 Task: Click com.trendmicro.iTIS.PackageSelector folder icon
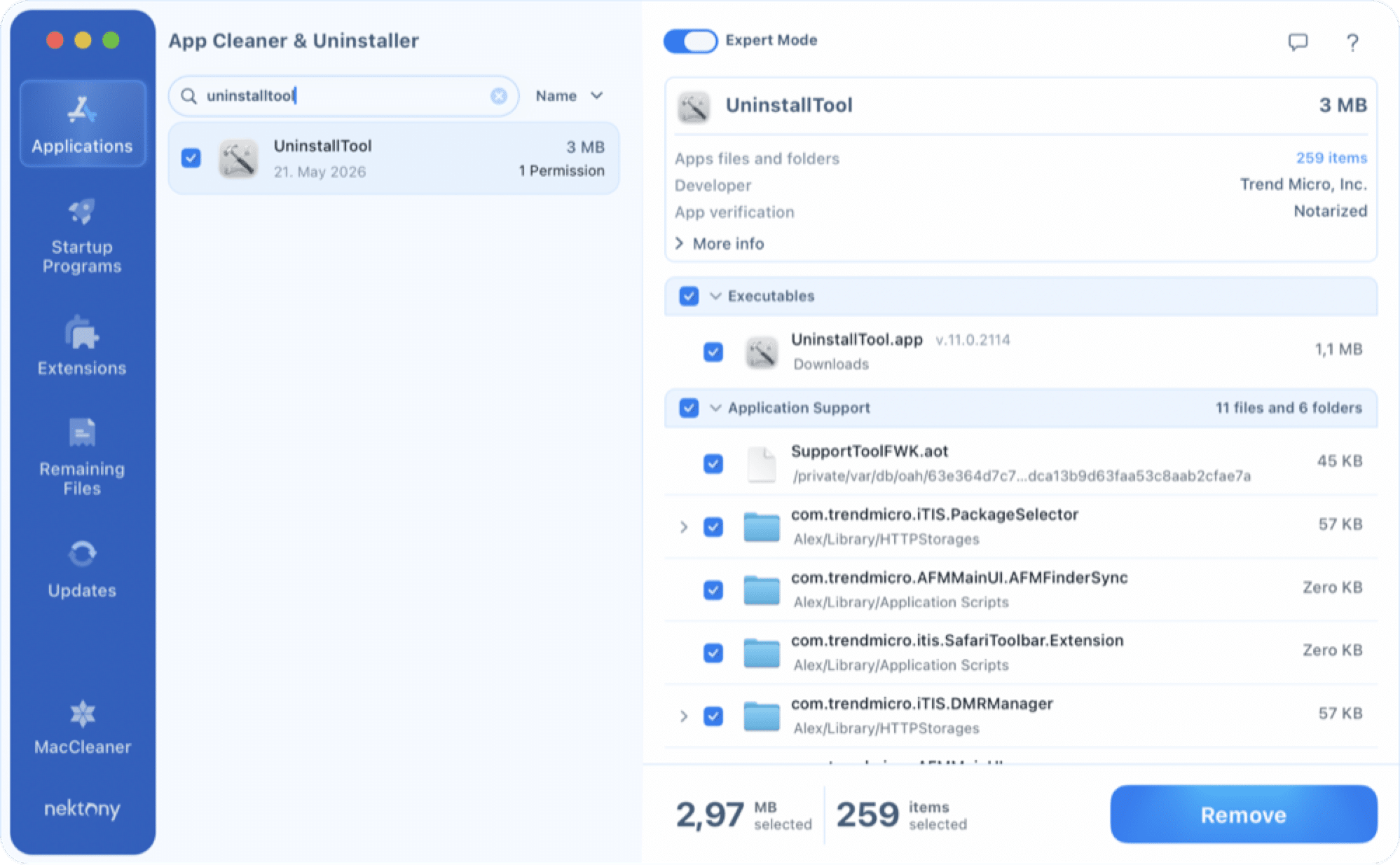click(761, 526)
